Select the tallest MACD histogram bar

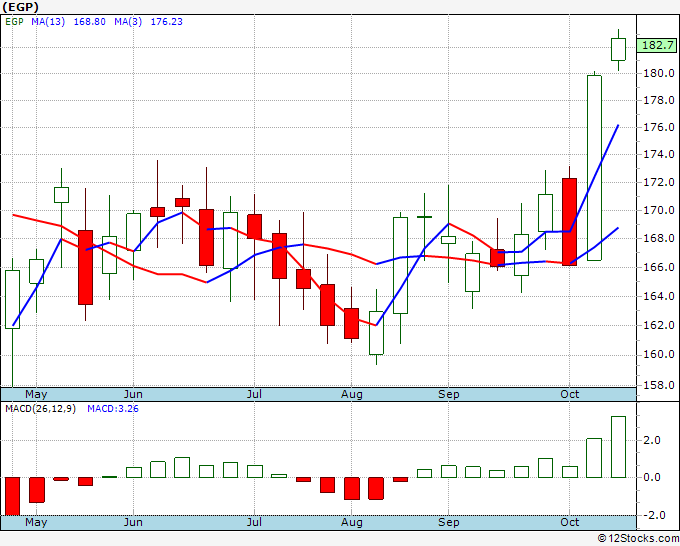coord(618,447)
